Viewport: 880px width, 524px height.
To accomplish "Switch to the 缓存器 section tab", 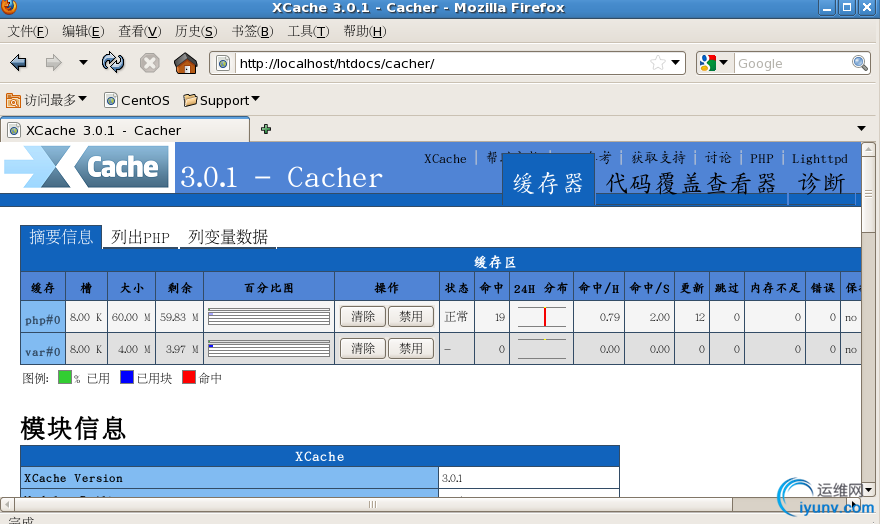I will coord(548,182).
